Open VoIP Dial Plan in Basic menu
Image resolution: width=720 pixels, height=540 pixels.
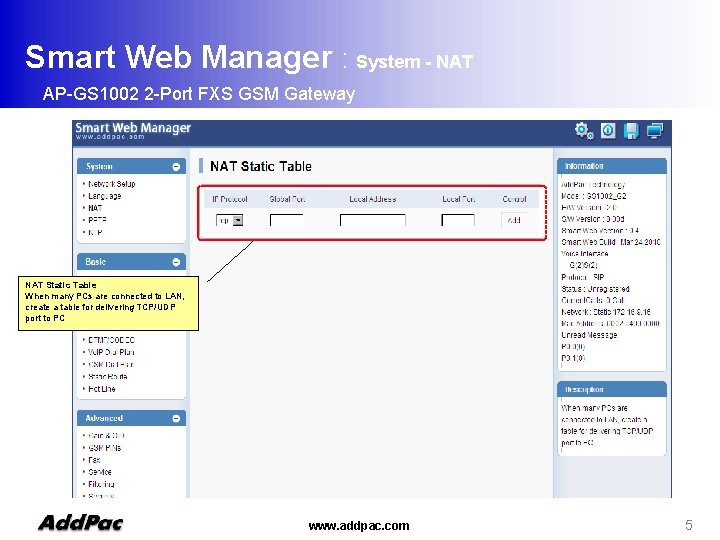click(111, 352)
